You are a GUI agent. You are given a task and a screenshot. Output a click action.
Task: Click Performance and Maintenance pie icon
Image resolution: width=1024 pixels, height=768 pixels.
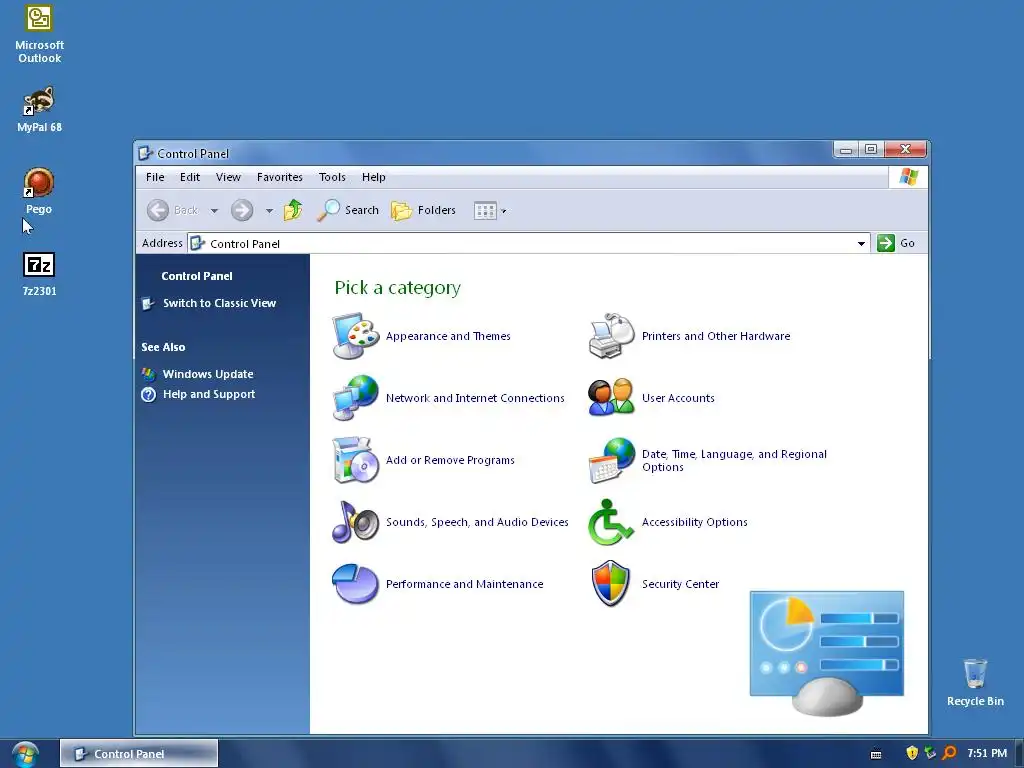(355, 584)
